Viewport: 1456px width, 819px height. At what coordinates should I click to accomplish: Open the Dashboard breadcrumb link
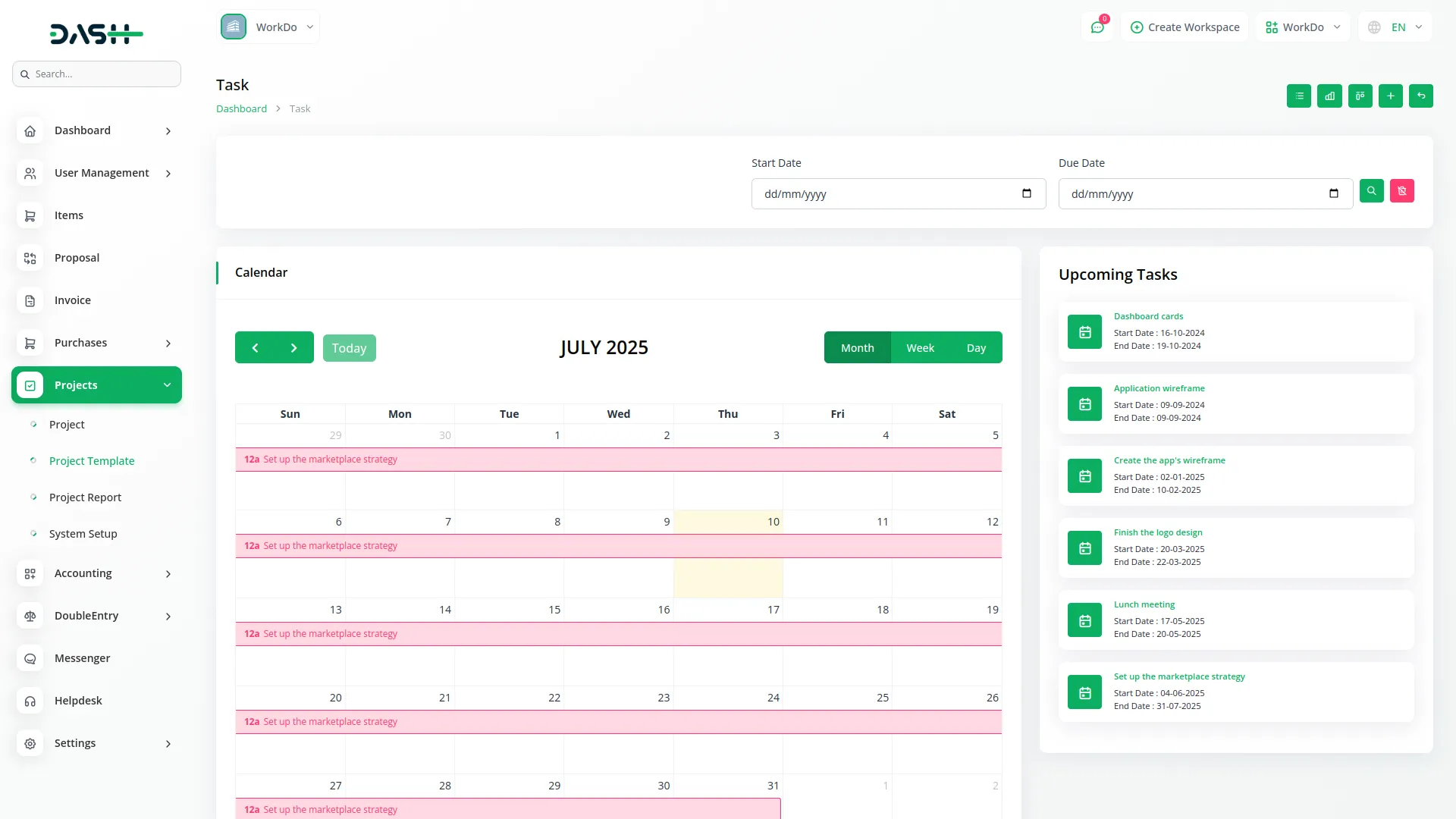pyautogui.click(x=241, y=108)
